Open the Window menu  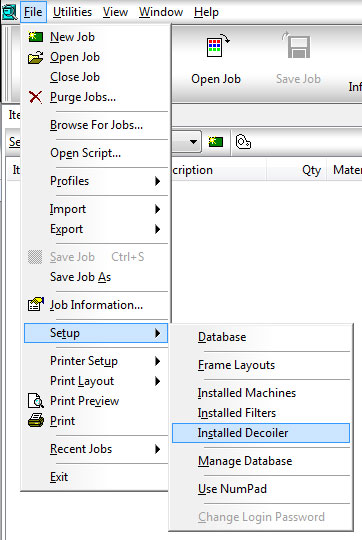161,12
